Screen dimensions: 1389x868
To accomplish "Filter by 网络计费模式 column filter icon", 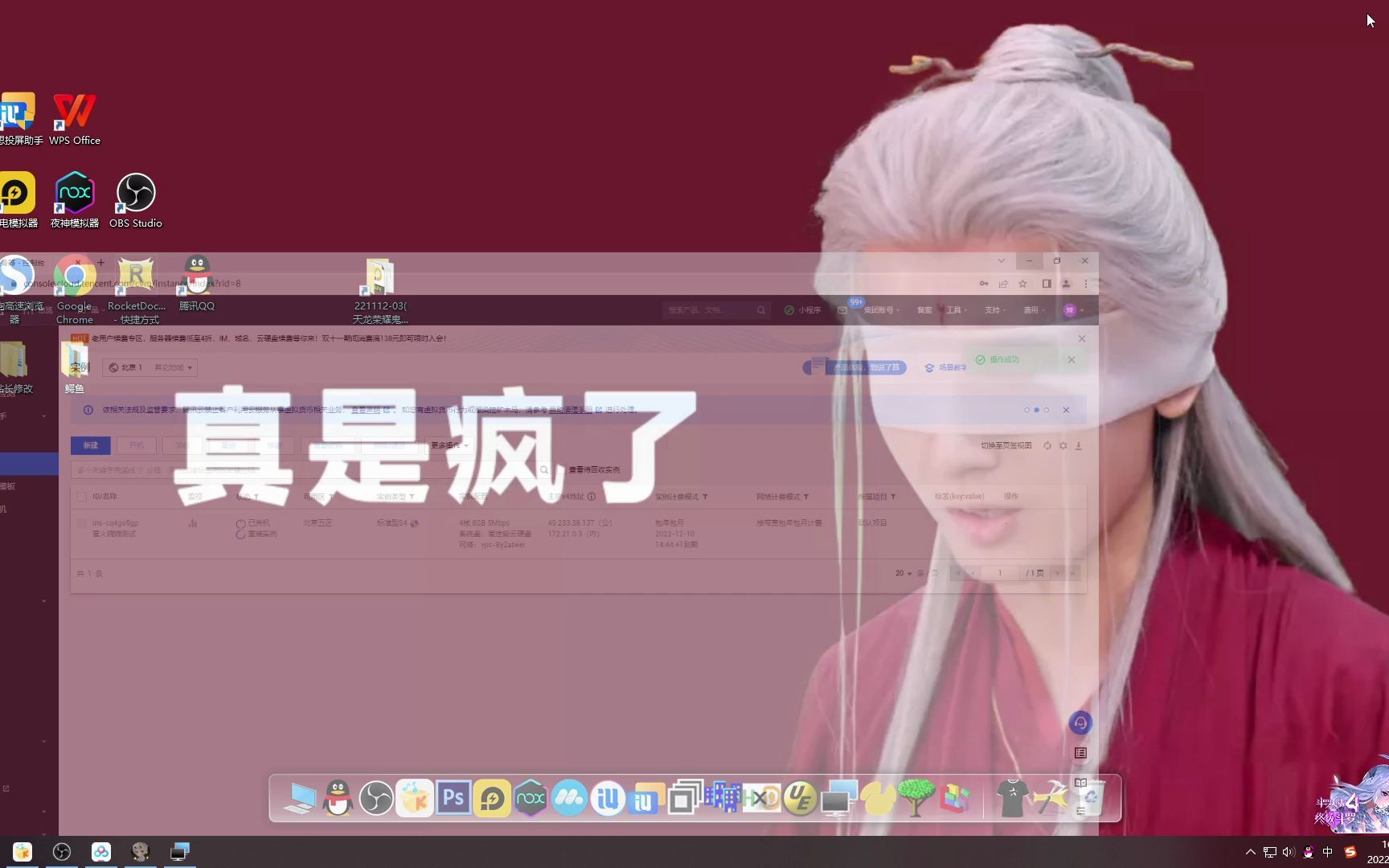I will pyautogui.click(x=806, y=497).
